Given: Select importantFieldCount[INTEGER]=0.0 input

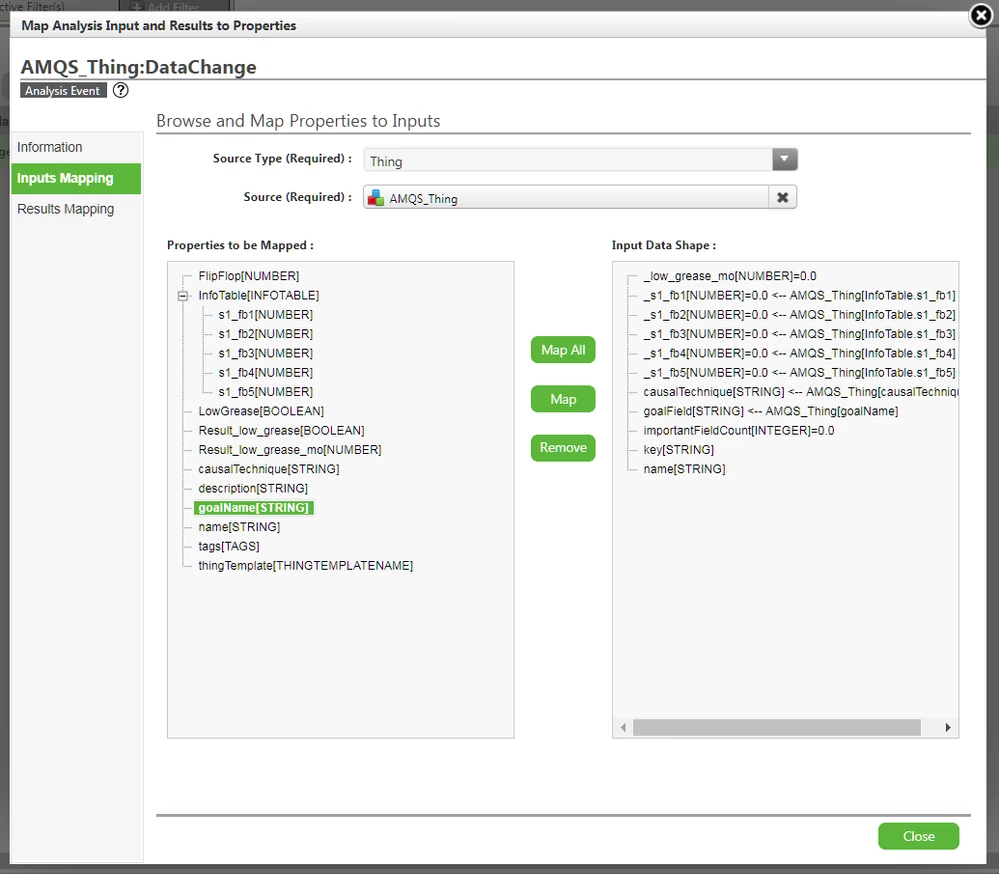Looking at the screenshot, I should (738, 431).
